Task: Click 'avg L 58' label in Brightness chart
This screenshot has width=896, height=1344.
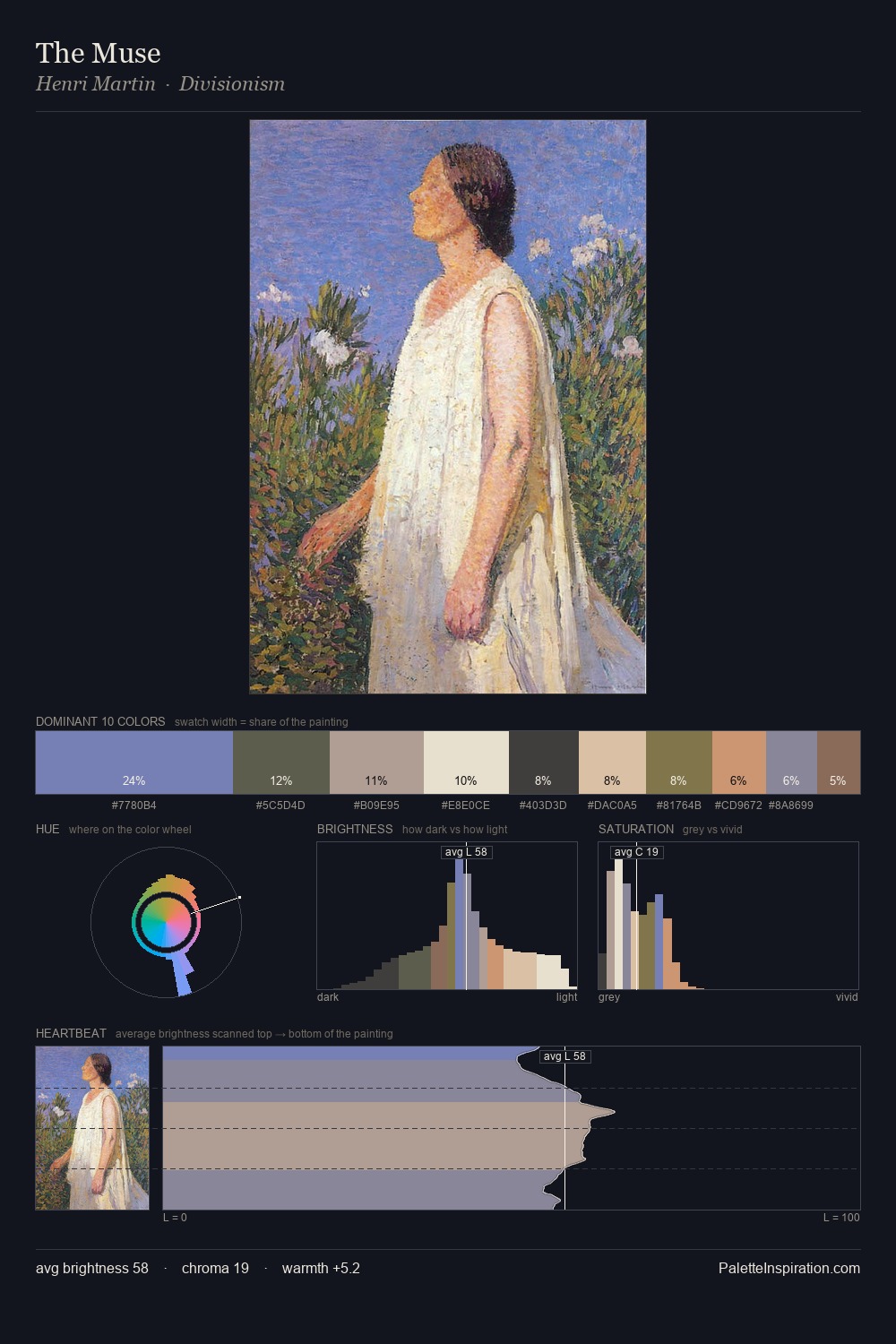Action: (x=466, y=852)
